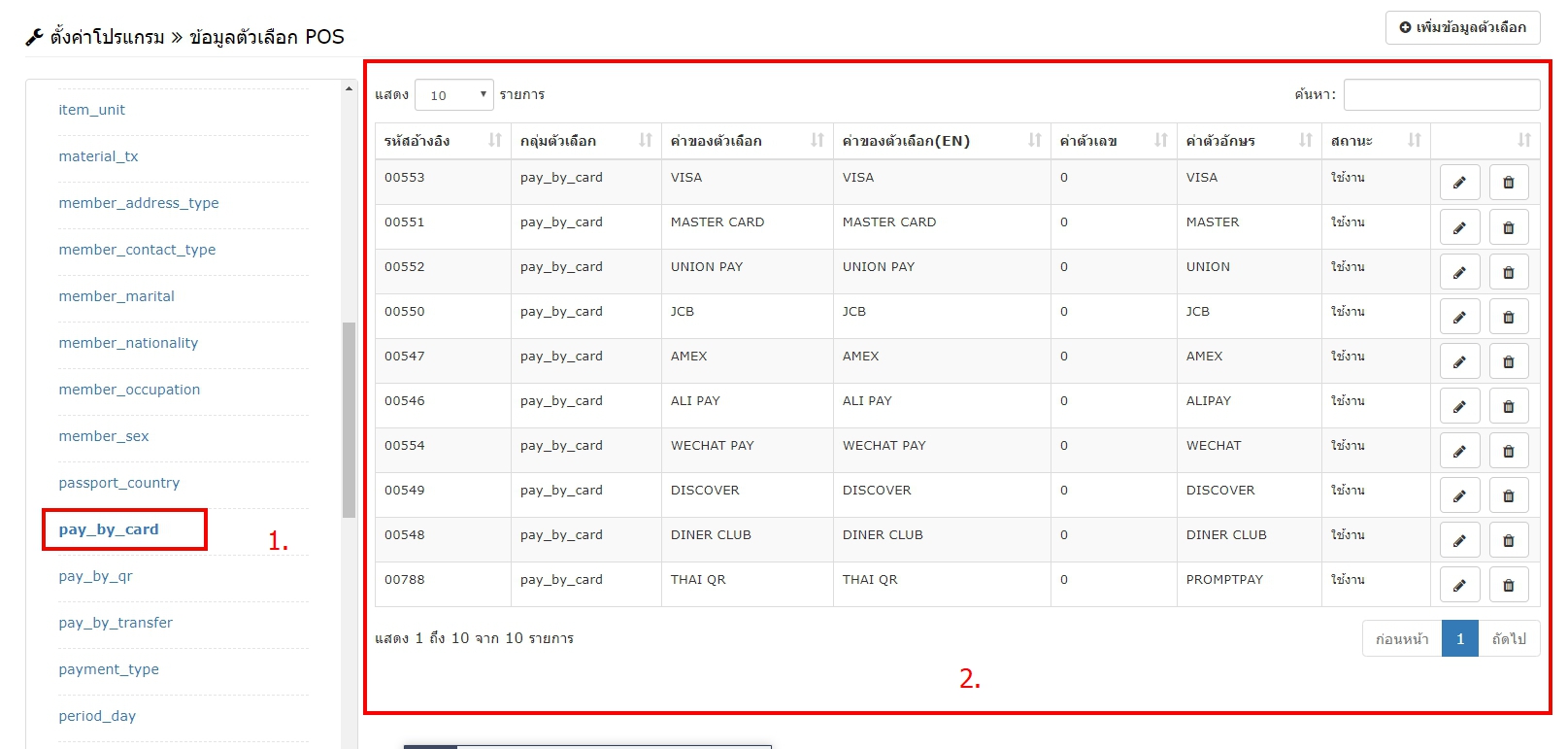Sort by ค่าตัวเลข column arrows
Image resolution: width=1568 pixels, height=749 pixels.
pos(1161,141)
